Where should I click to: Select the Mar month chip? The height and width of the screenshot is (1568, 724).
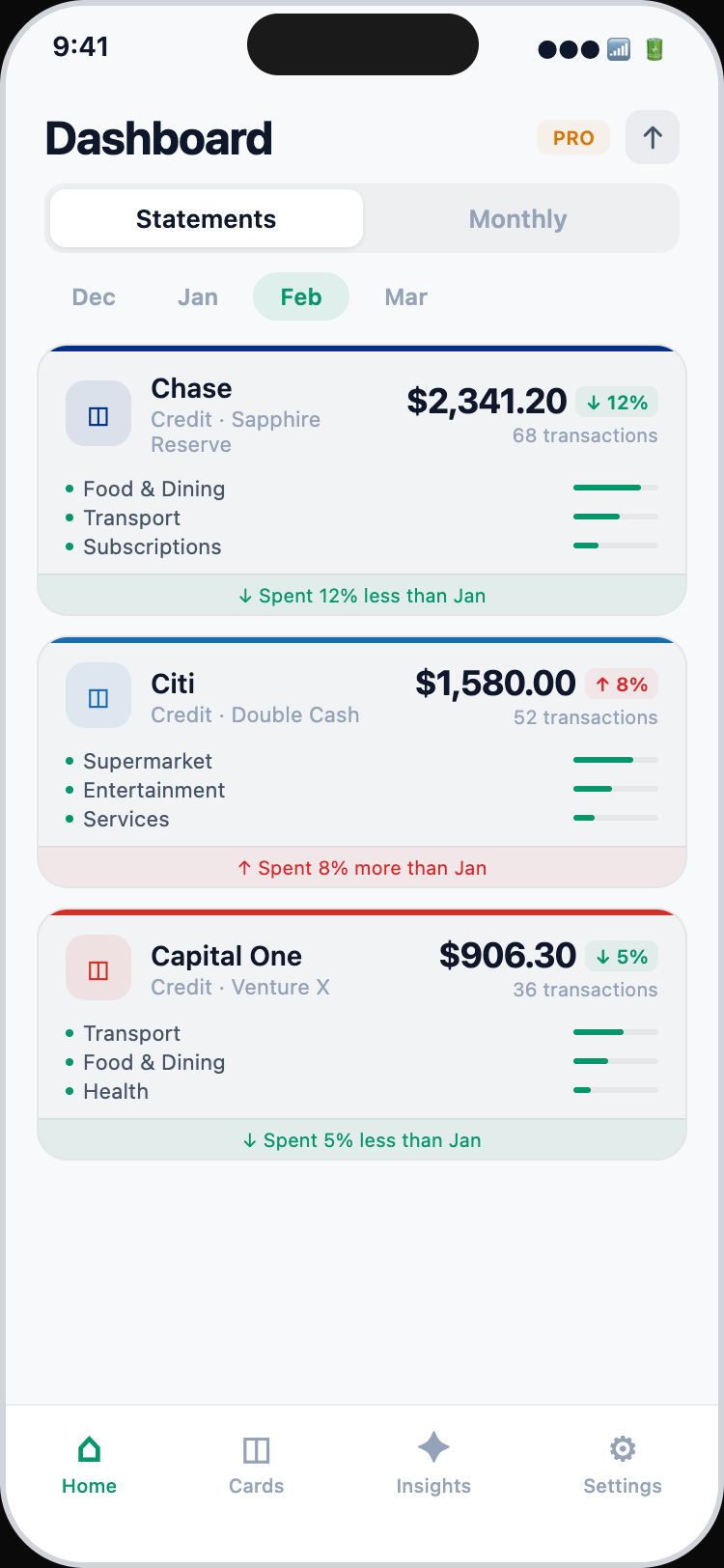[406, 297]
